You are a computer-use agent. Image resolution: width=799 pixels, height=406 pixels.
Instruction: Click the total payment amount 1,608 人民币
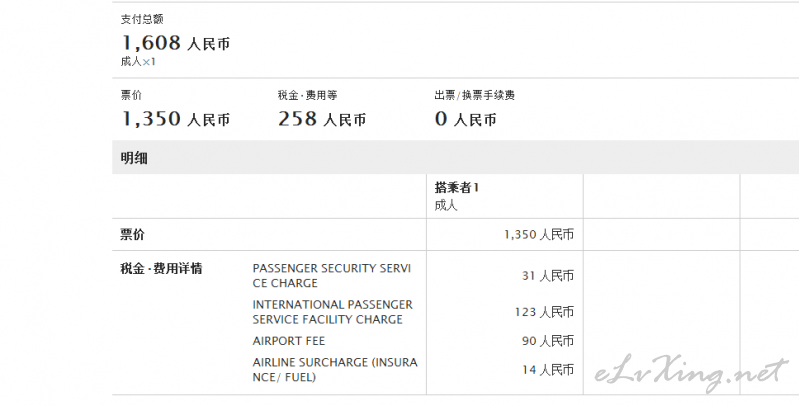(x=175, y=43)
